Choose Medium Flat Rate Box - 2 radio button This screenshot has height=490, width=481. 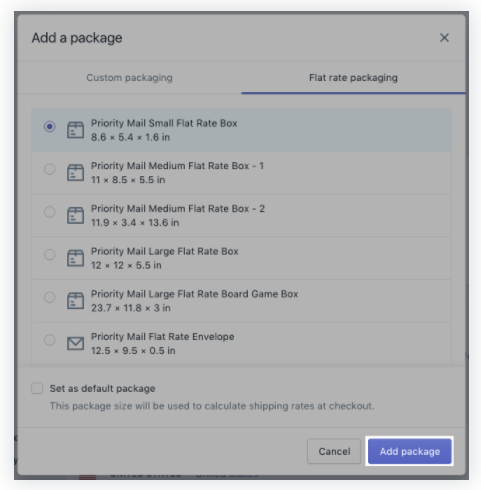(50, 212)
